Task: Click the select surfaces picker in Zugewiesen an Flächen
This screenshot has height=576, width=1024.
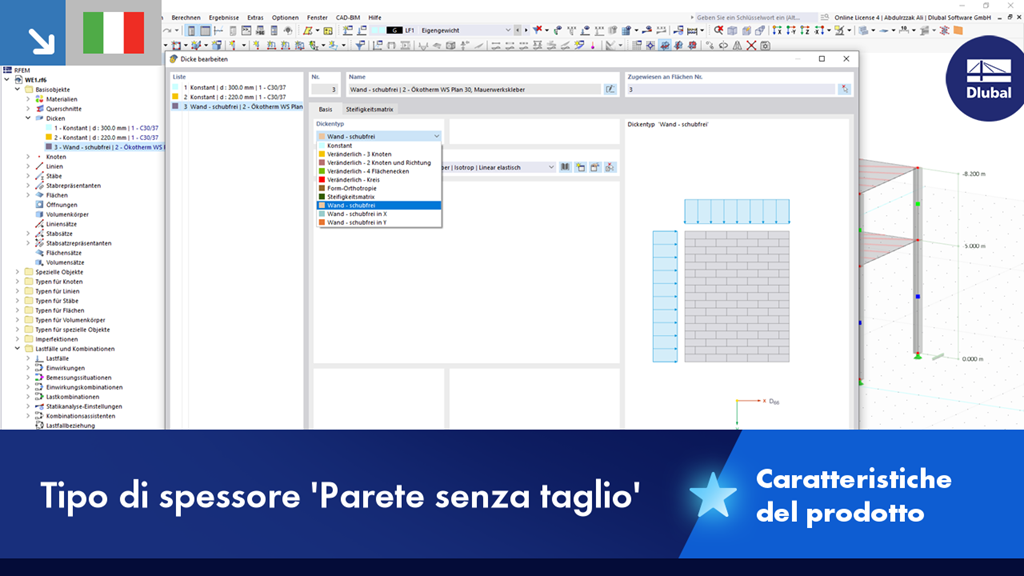Action: [844, 89]
